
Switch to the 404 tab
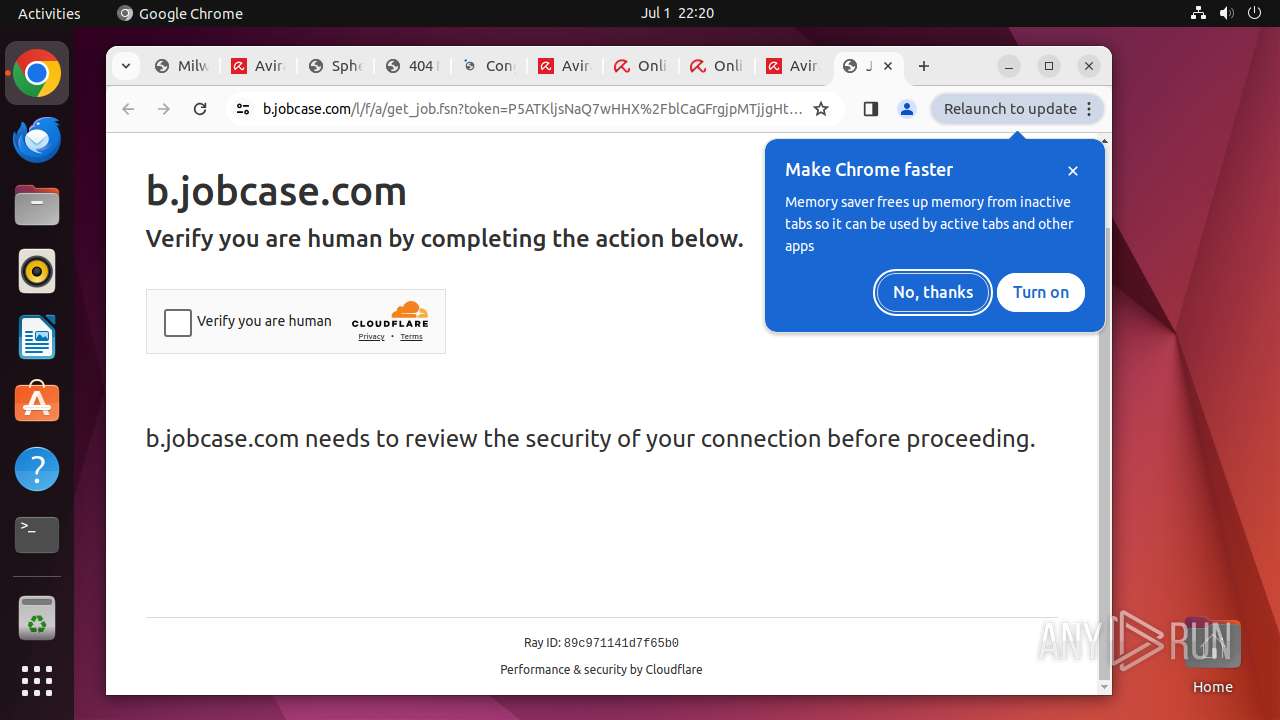pyautogui.click(x=412, y=66)
